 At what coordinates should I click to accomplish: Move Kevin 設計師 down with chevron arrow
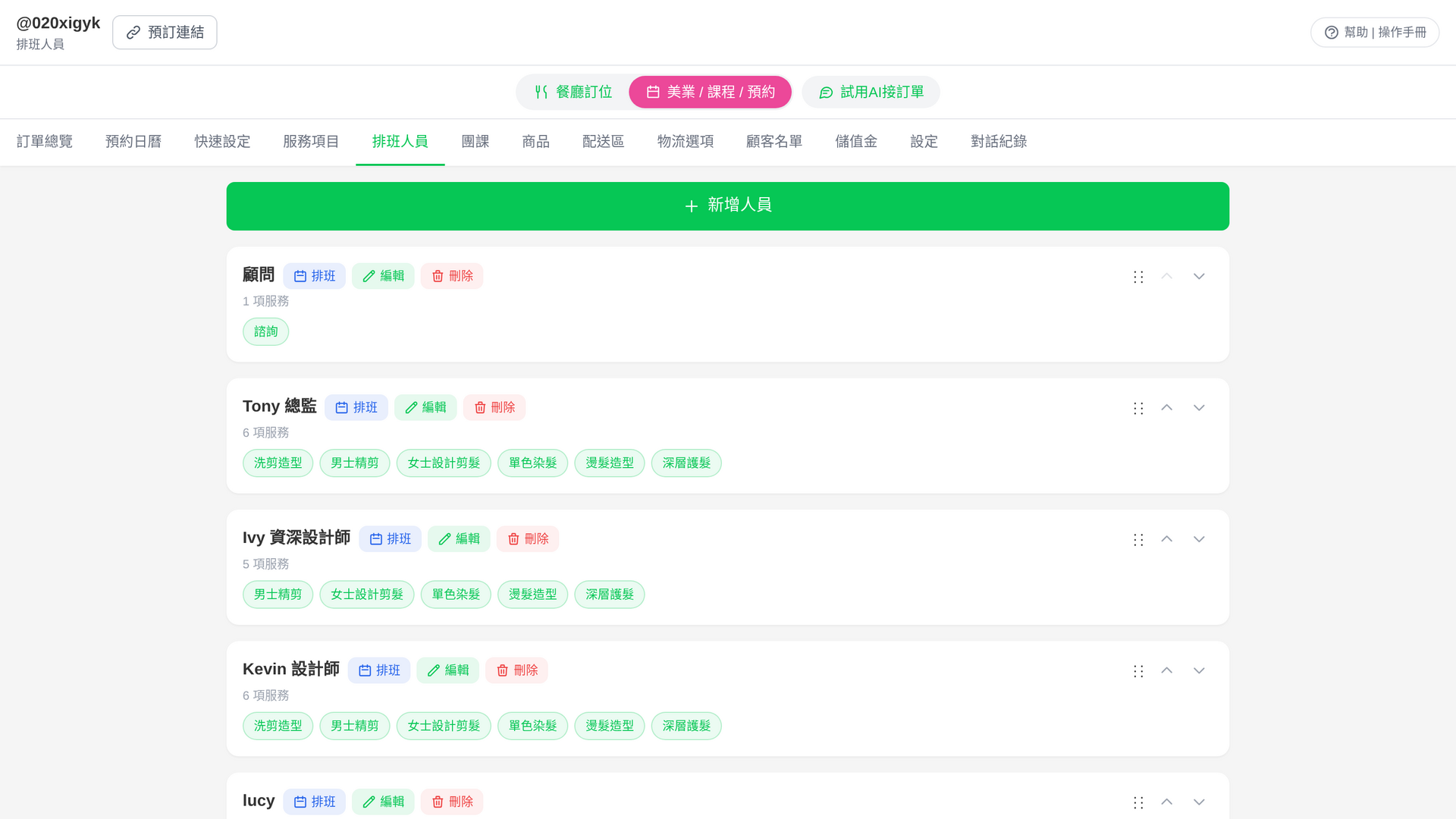coord(1198,670)
